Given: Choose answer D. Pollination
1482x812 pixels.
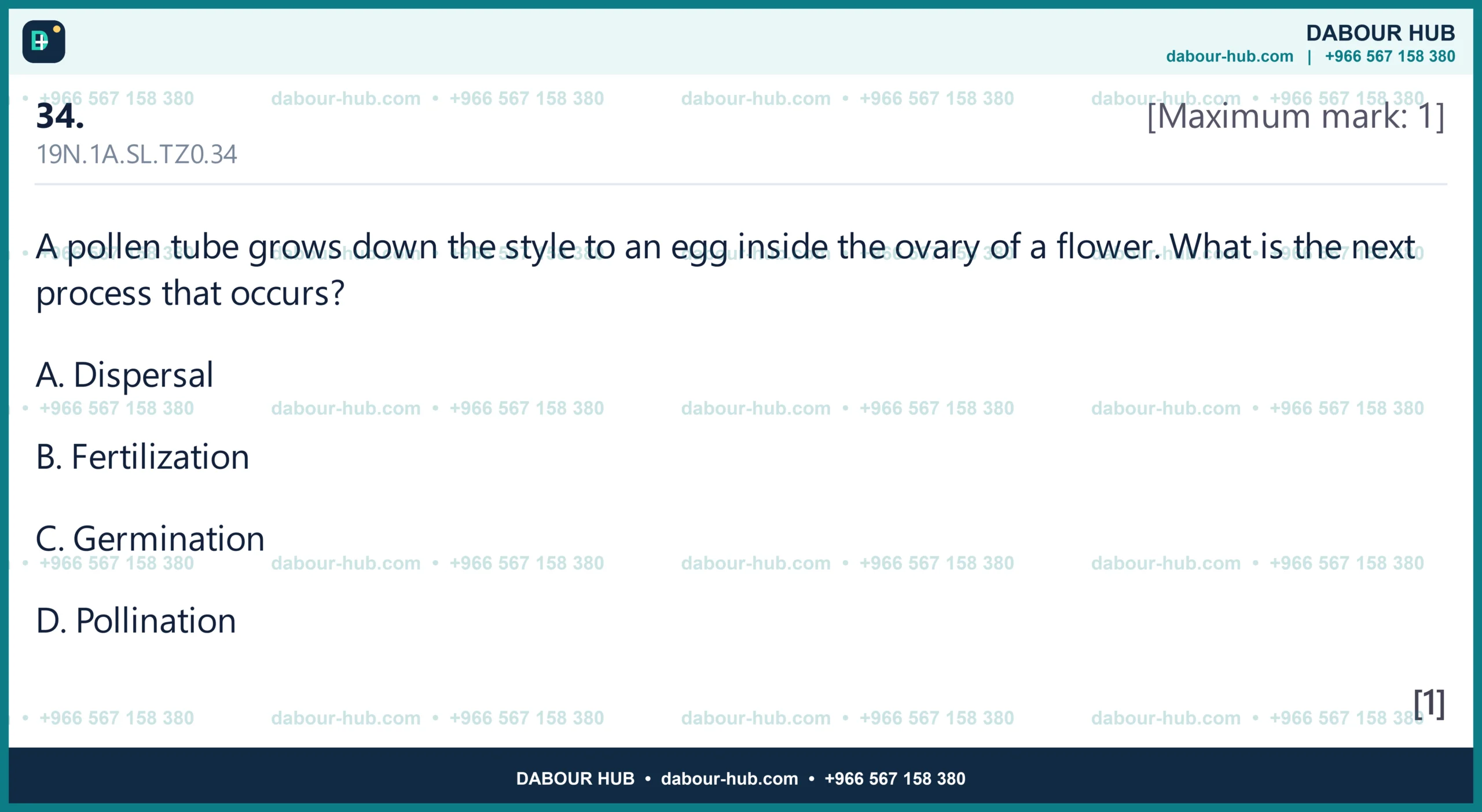Looking at the screenshot, I should [x=136, y=621].
